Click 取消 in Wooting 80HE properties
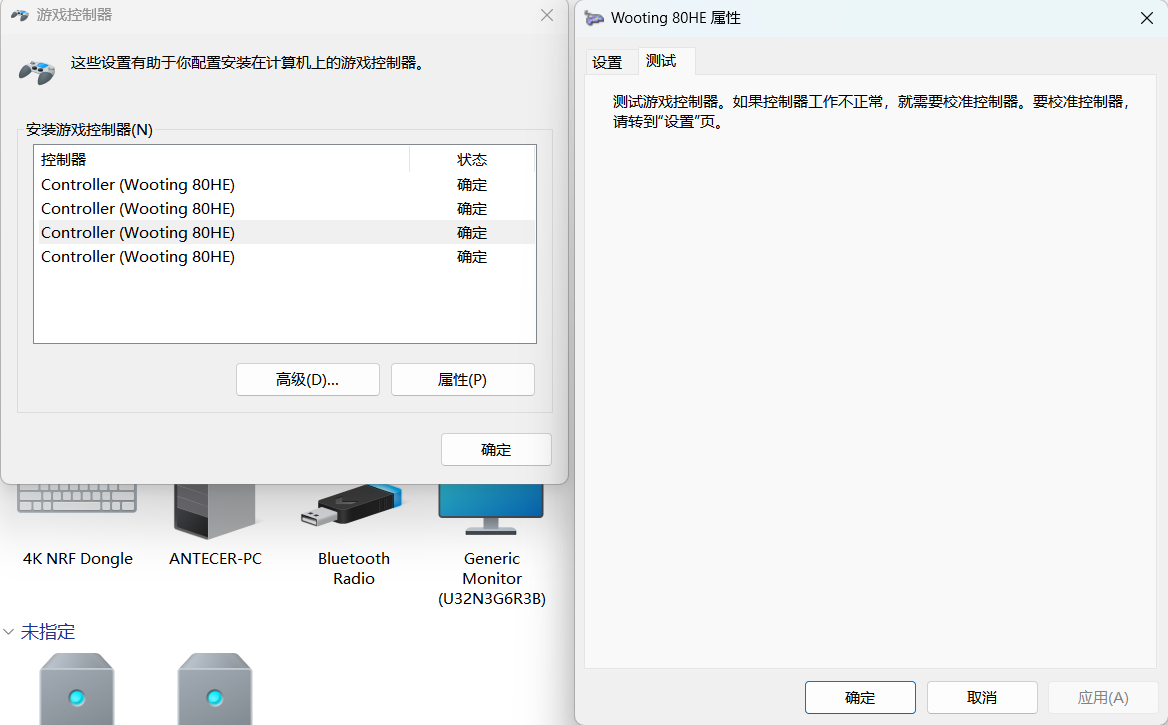This screenshot has width=1168, height=725. tap(981, 697)
